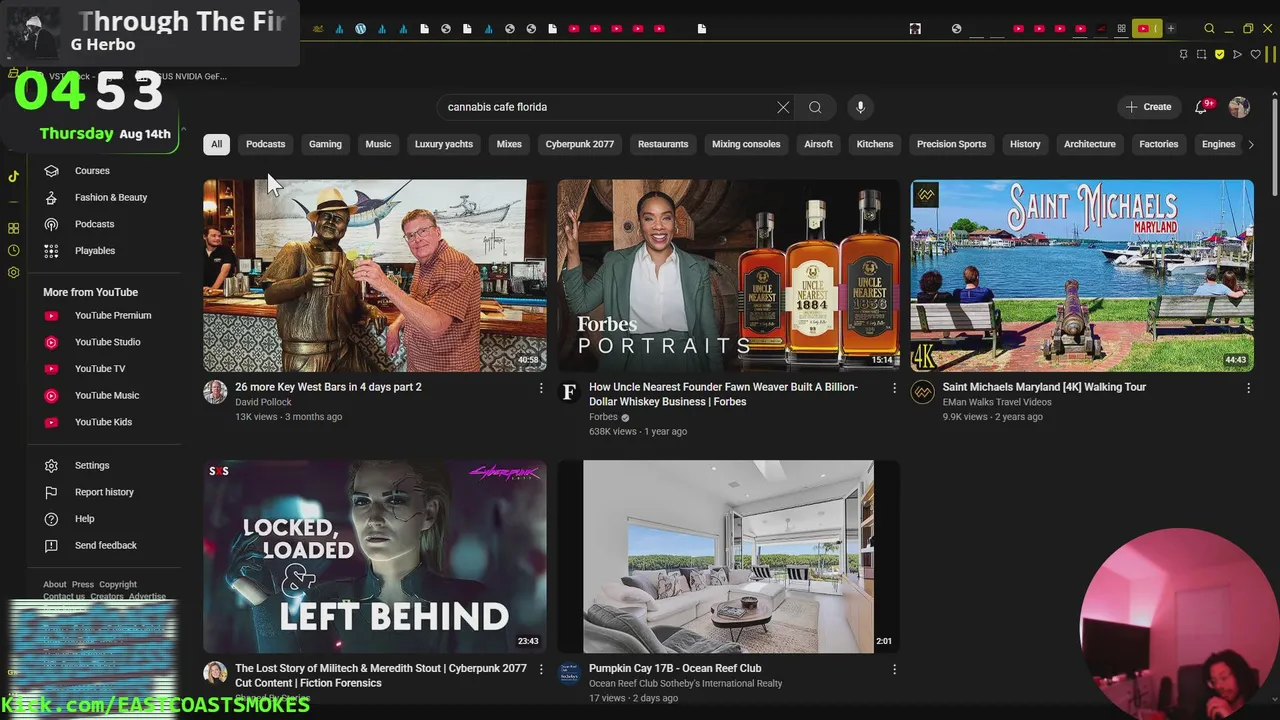Select the Precision Sports chip
Image resolution: width=1280 pixels, height=720 pixels.
click(951, 144)
